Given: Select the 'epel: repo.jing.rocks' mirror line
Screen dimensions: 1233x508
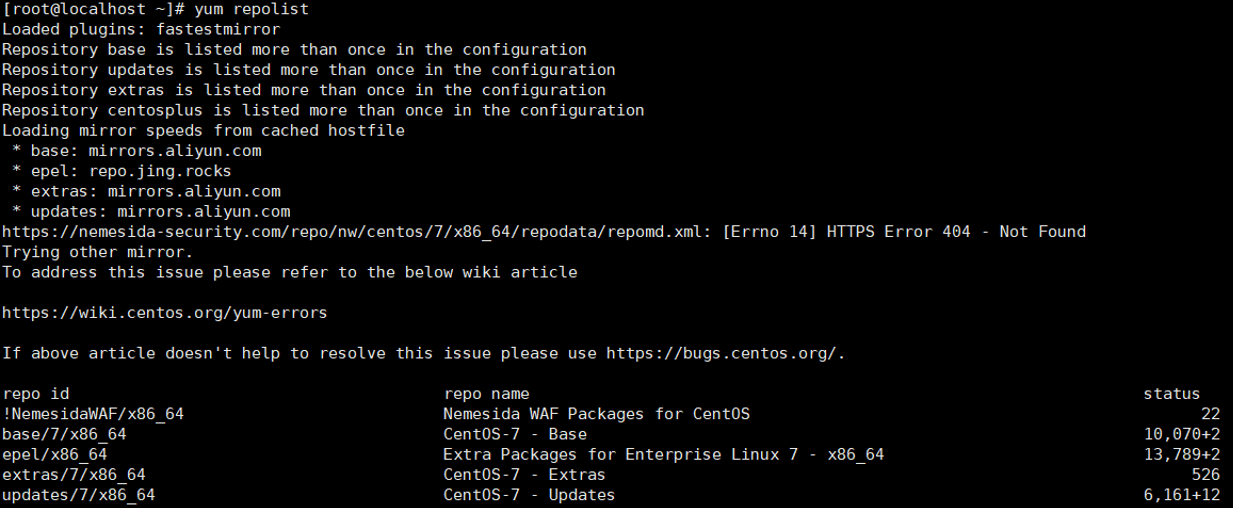Looking at the screenshot, I should tap(122, 171).
